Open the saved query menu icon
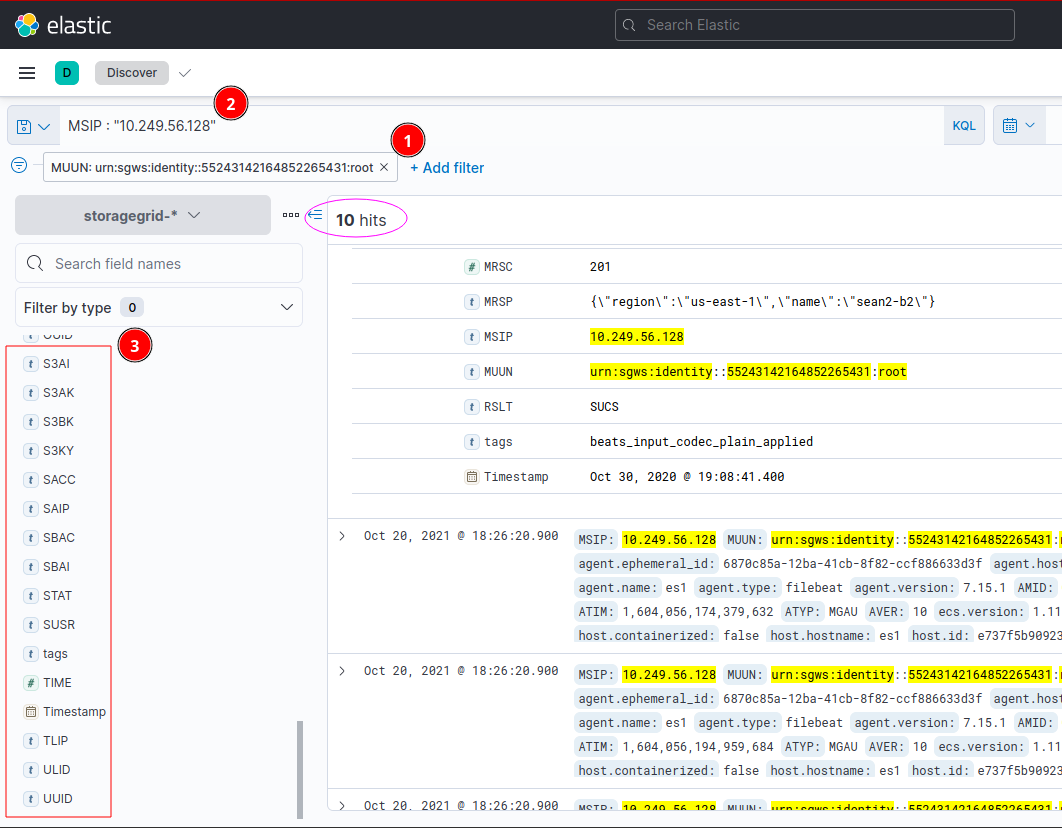1062x828 pixels. click(x=33, y=127)
